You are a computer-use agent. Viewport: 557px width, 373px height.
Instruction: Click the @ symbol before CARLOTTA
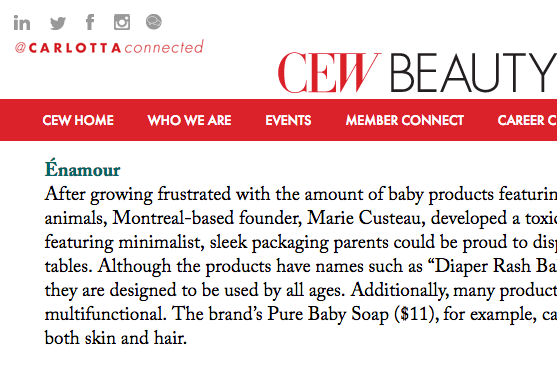(x=20, y=48)
